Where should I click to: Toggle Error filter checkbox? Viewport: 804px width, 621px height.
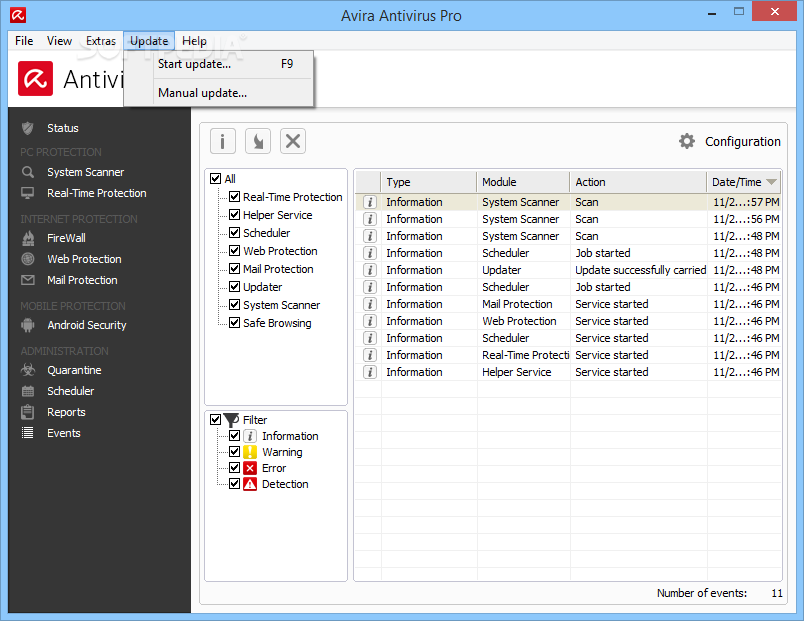point(234,467)
